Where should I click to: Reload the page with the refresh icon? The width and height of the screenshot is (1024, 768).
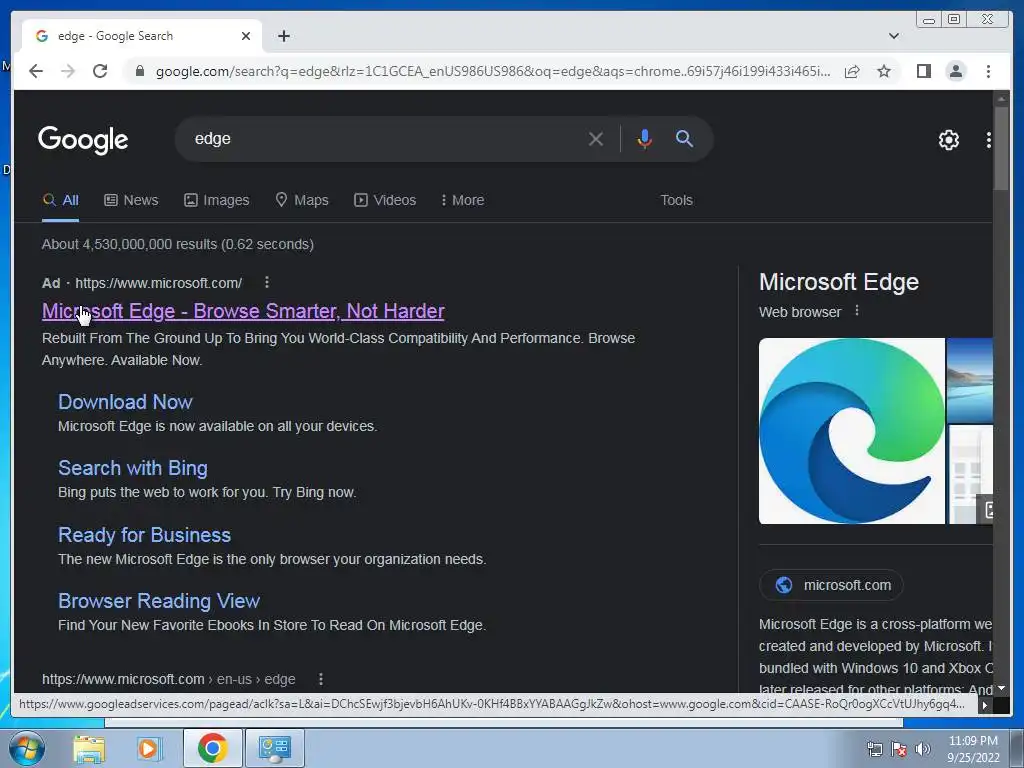coord(100,71)
